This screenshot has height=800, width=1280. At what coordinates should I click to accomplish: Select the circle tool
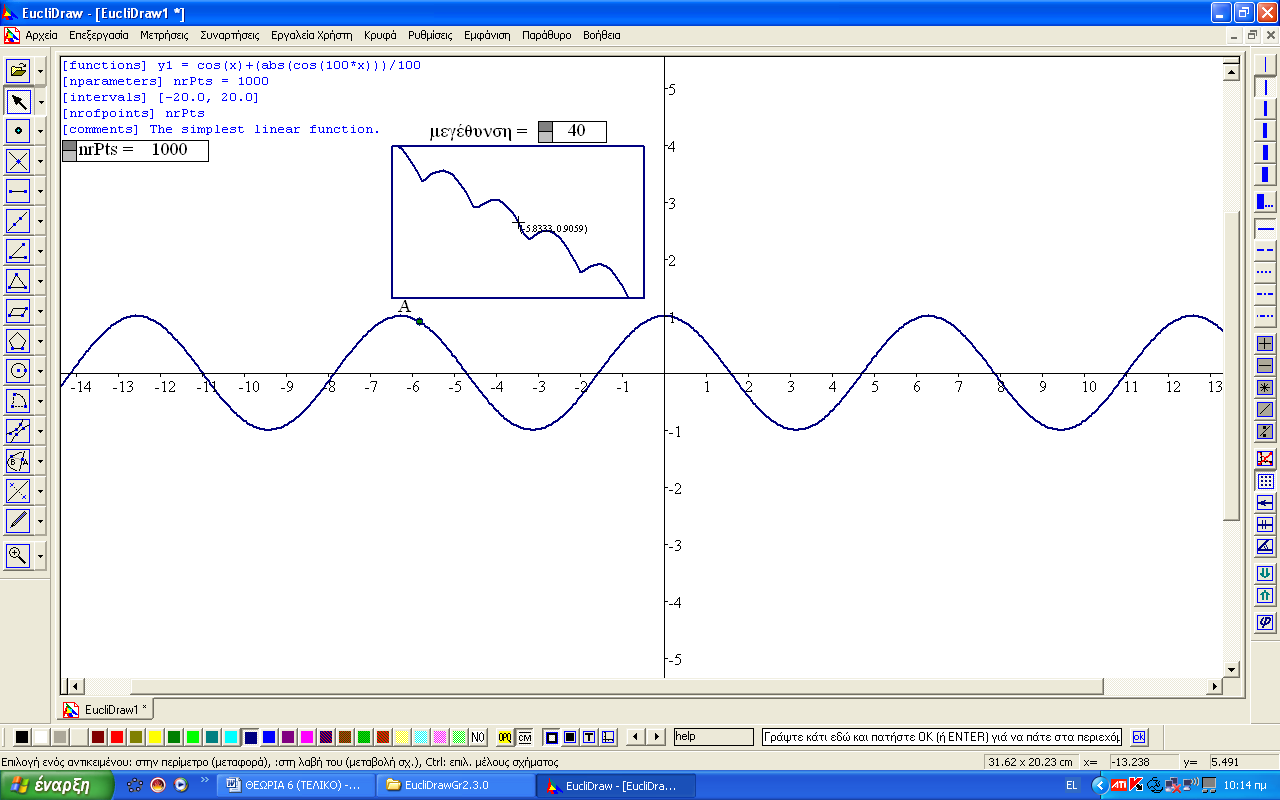pyautogui.click(x=18, y=371)
